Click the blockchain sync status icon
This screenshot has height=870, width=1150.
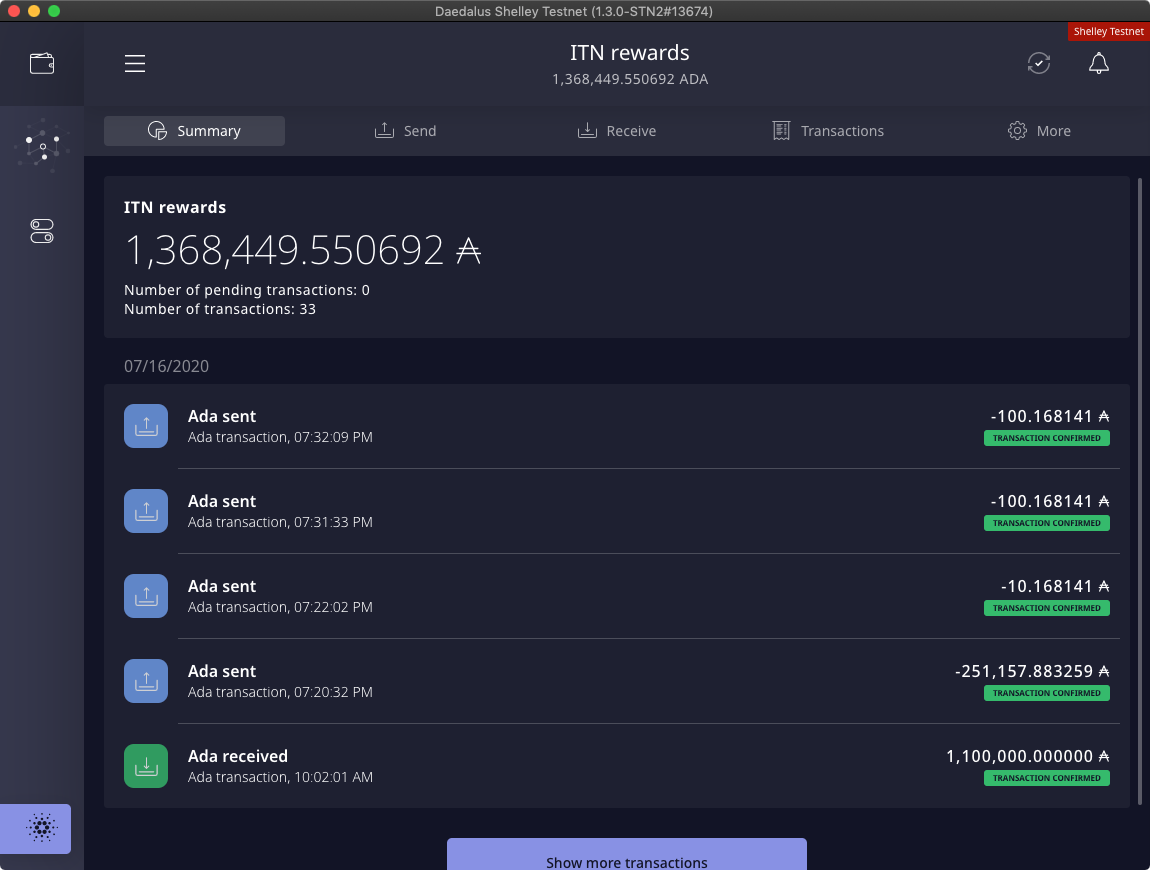pyautogui.click(x=1039, y=64)
